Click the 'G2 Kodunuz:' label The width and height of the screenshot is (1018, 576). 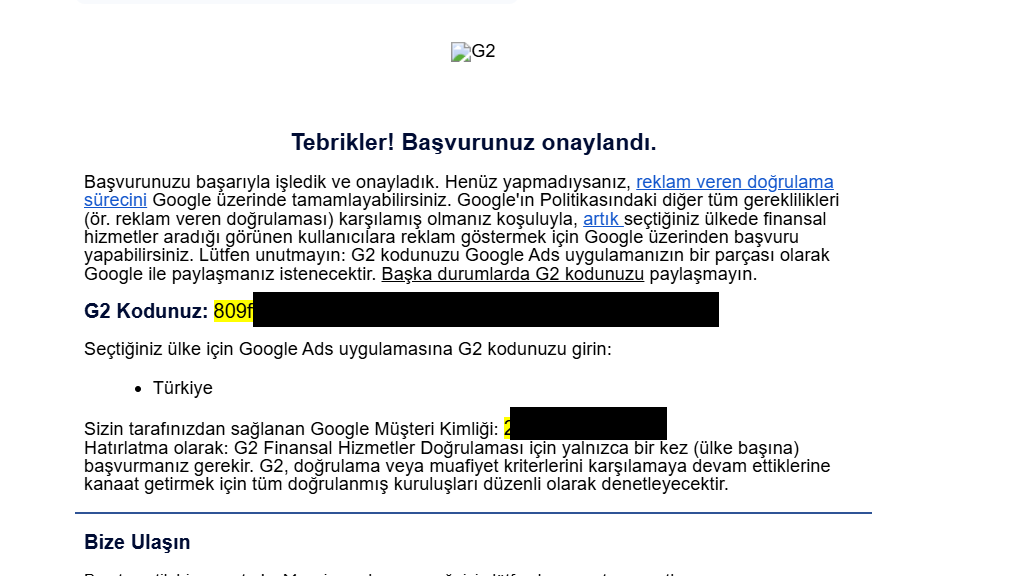tap(145, 311)
